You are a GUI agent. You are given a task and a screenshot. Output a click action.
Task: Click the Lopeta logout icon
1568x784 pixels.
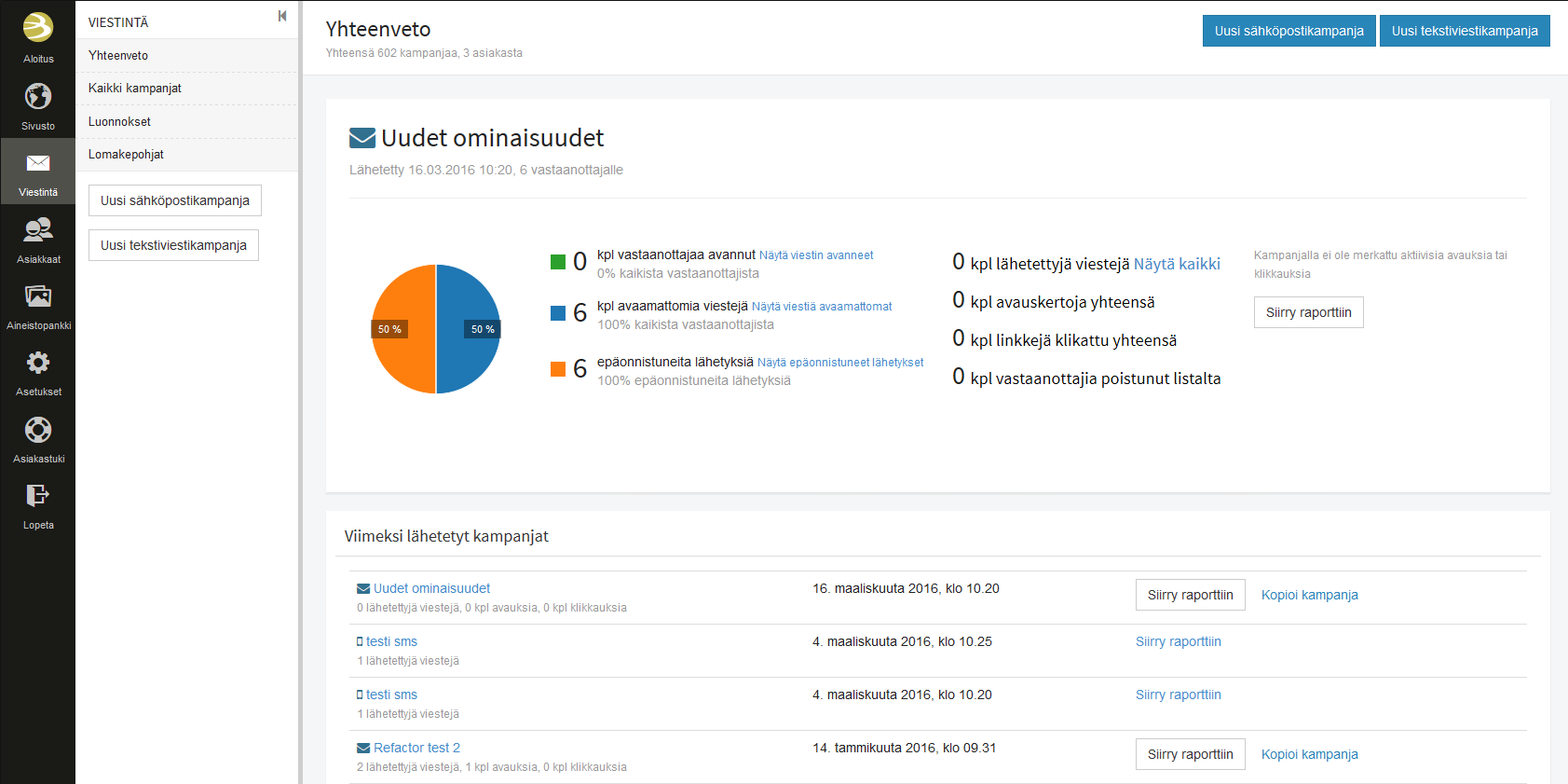pos(38,496)
